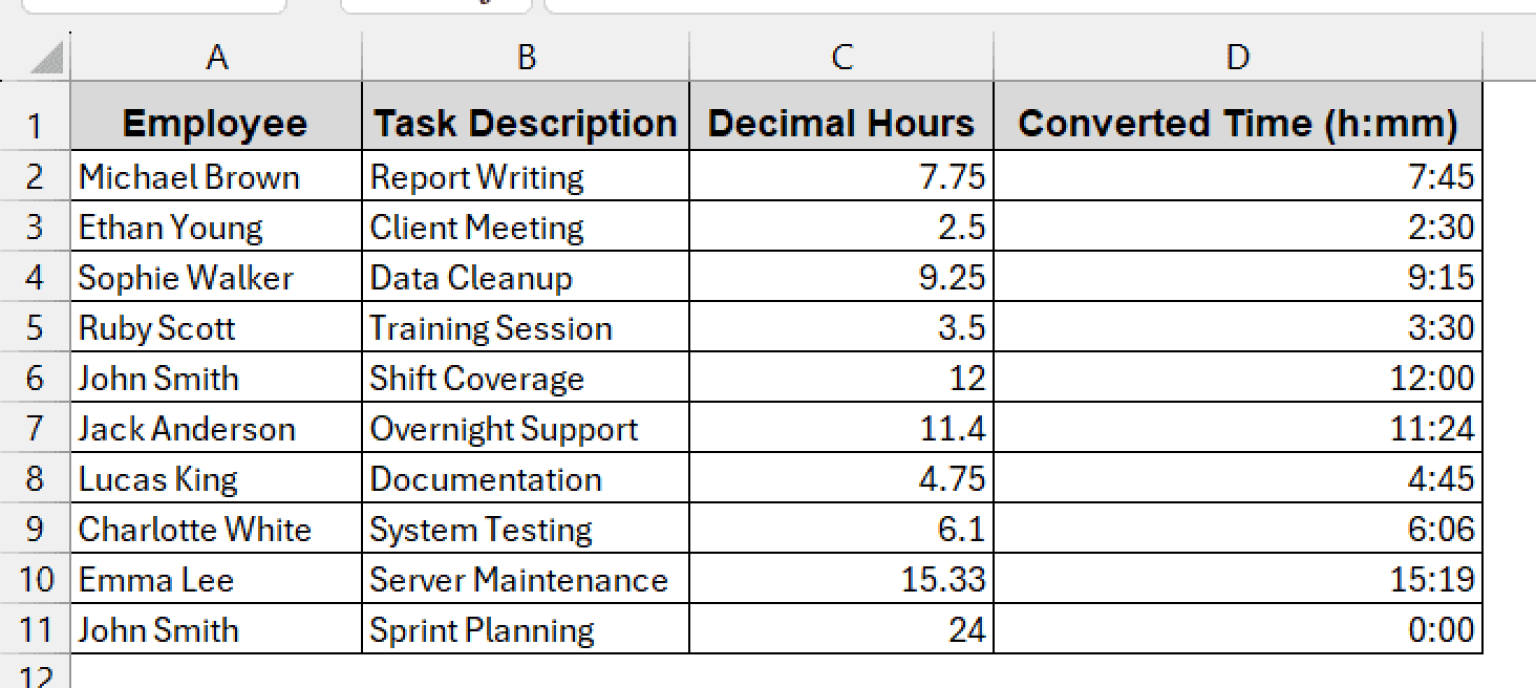Select the cell containing Michael Brown
1536x688 pixels.
coord(216,176)
